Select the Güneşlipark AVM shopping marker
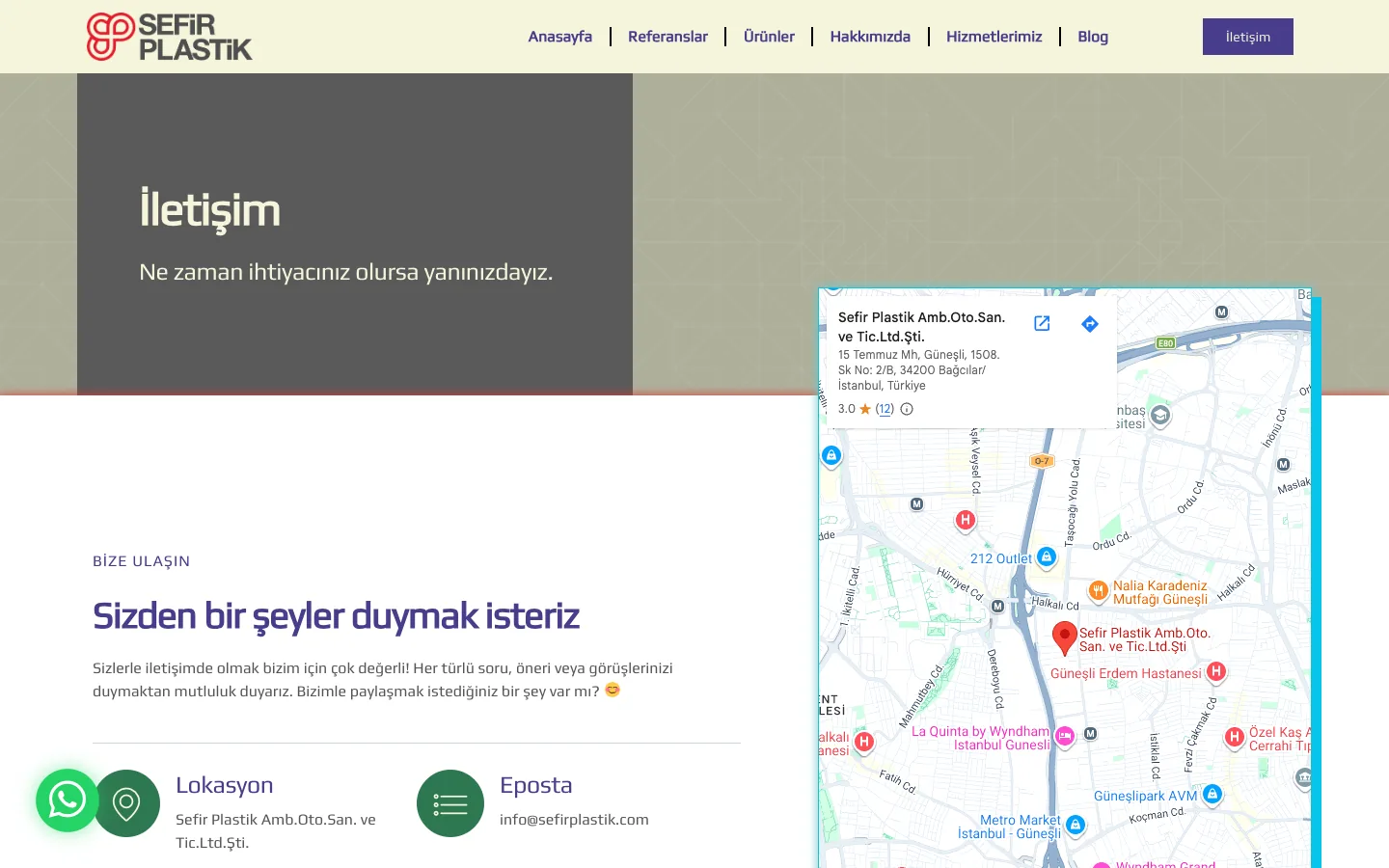Viewport: 1389px width, 868px height. (1212, 794)
